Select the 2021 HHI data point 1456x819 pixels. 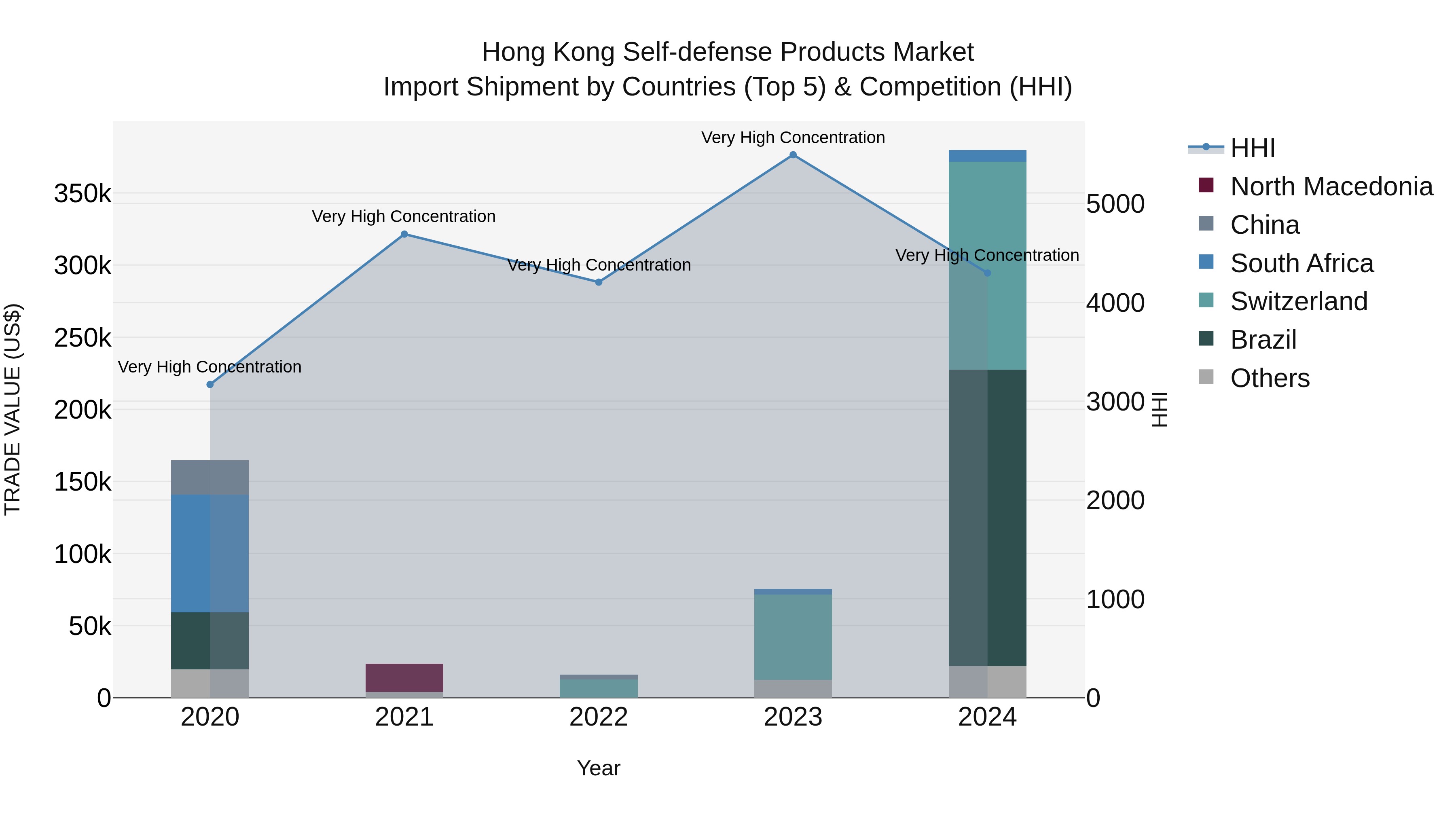tap(404, 234)
